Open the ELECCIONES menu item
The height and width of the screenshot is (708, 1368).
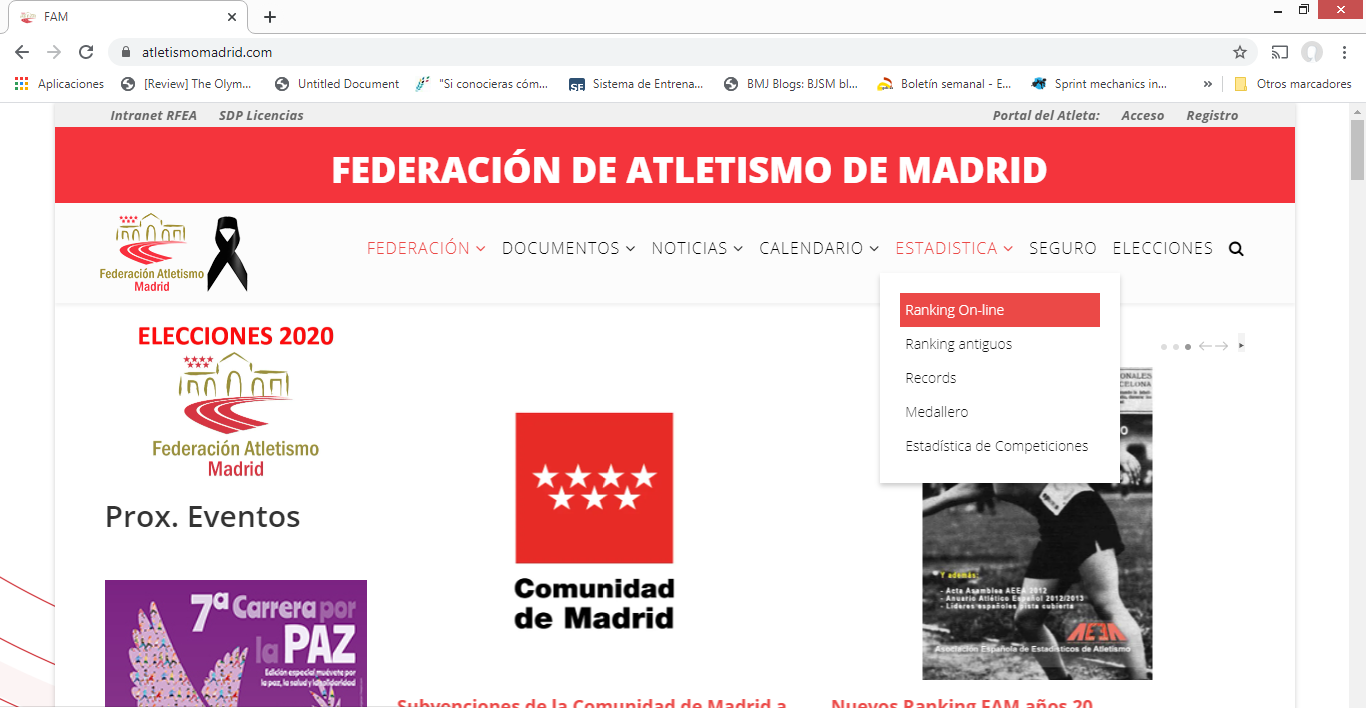[x=1163, y=248]
